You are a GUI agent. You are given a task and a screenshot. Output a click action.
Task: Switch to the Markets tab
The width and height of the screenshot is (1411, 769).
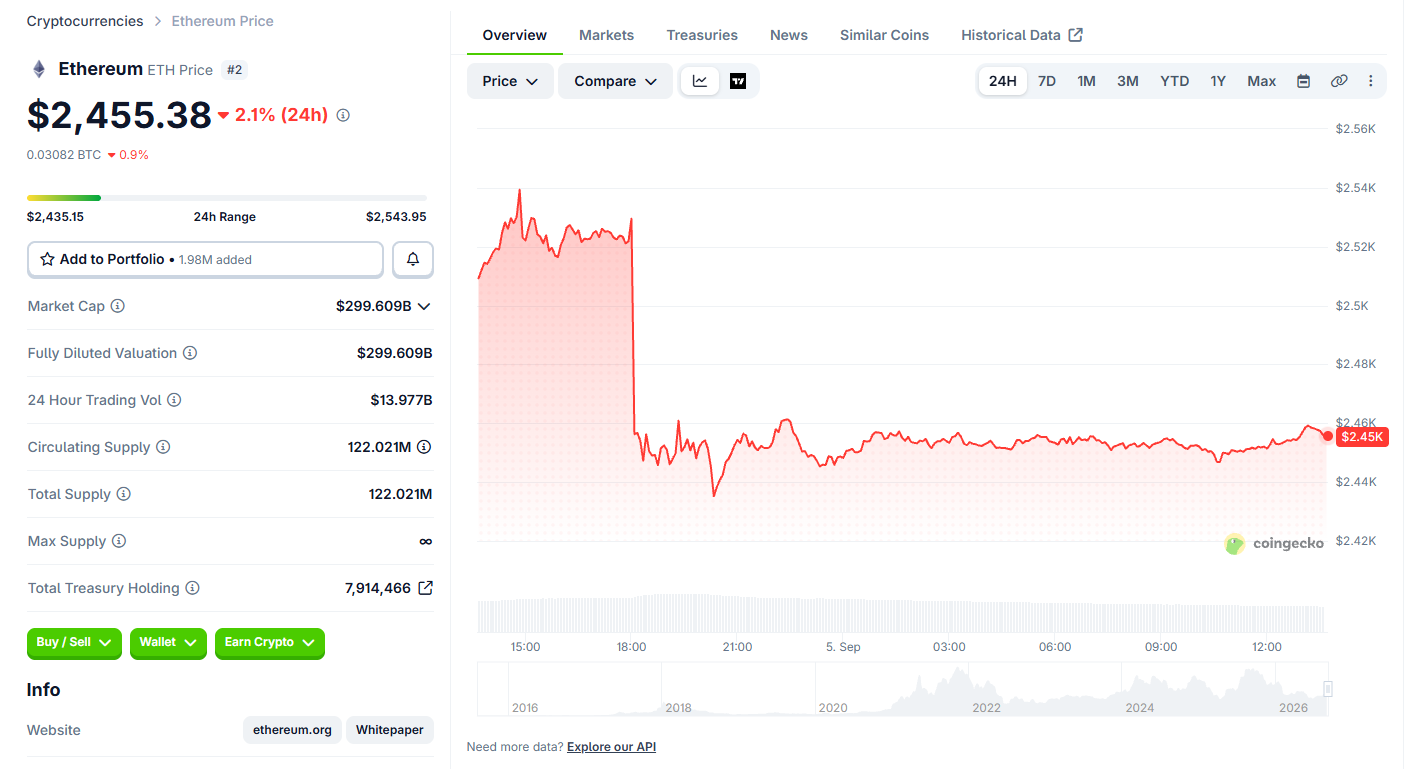click(x=607, y=35)
